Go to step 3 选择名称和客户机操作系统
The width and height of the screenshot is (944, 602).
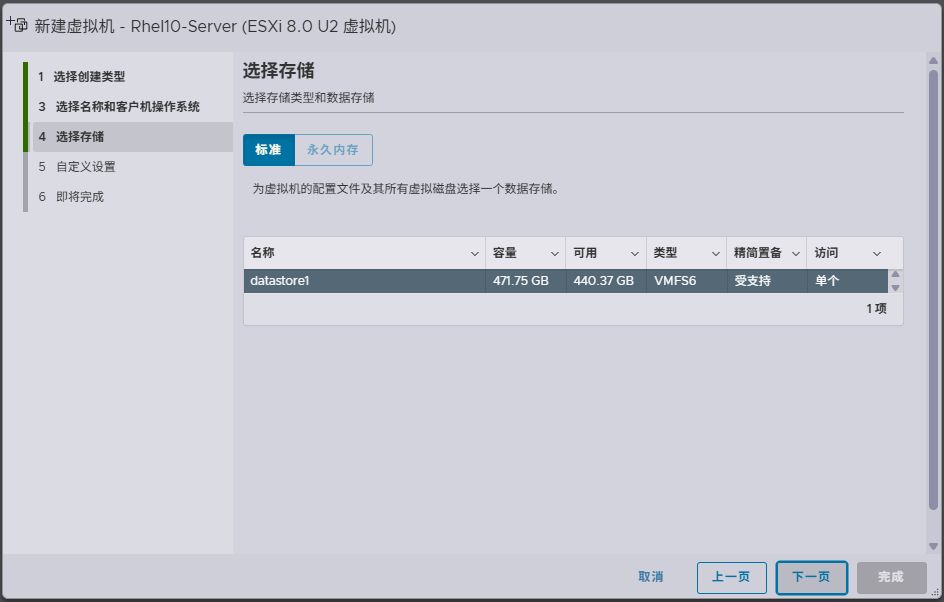pos(127,107)
